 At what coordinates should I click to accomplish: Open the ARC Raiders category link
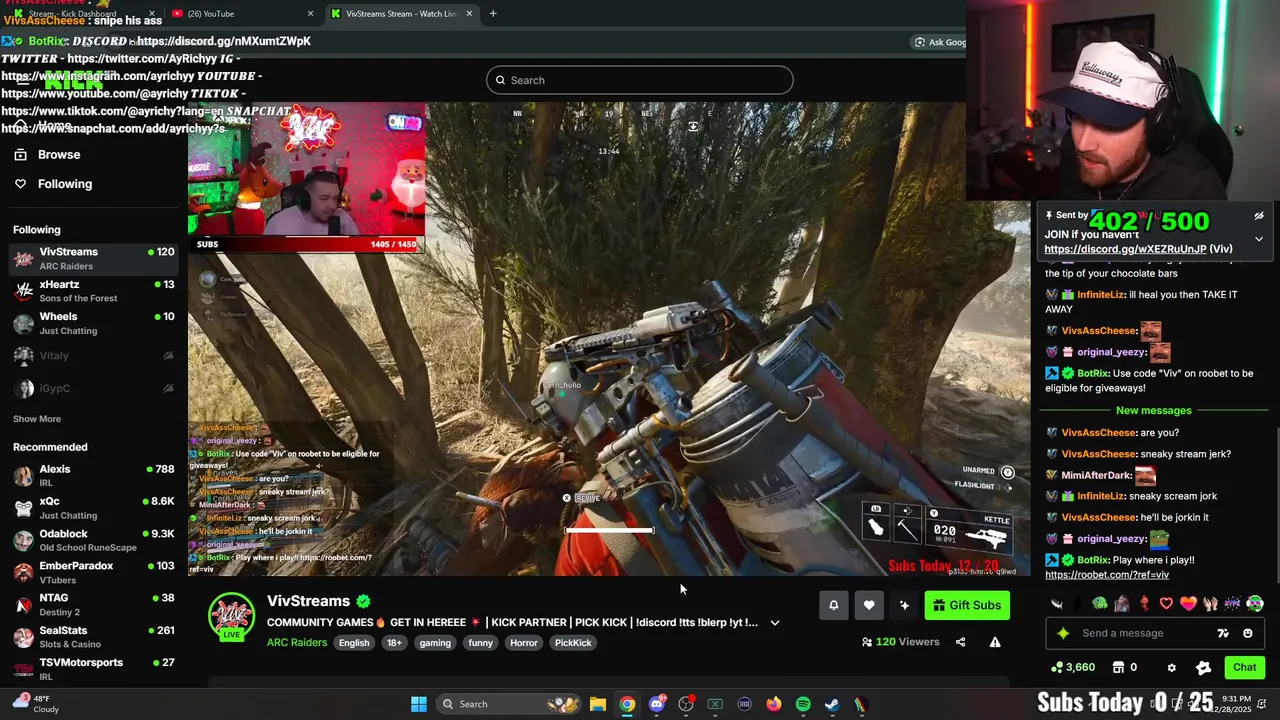pos(297,643)
